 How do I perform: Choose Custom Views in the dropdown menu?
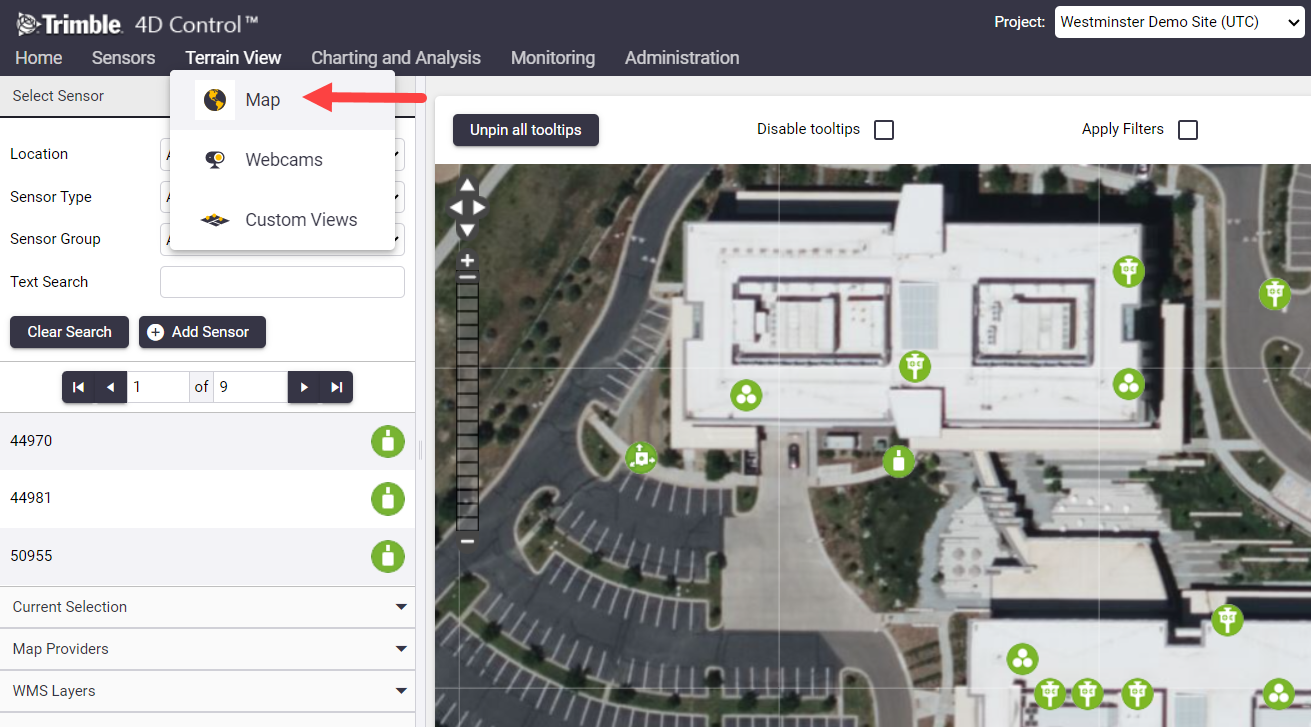282,220
